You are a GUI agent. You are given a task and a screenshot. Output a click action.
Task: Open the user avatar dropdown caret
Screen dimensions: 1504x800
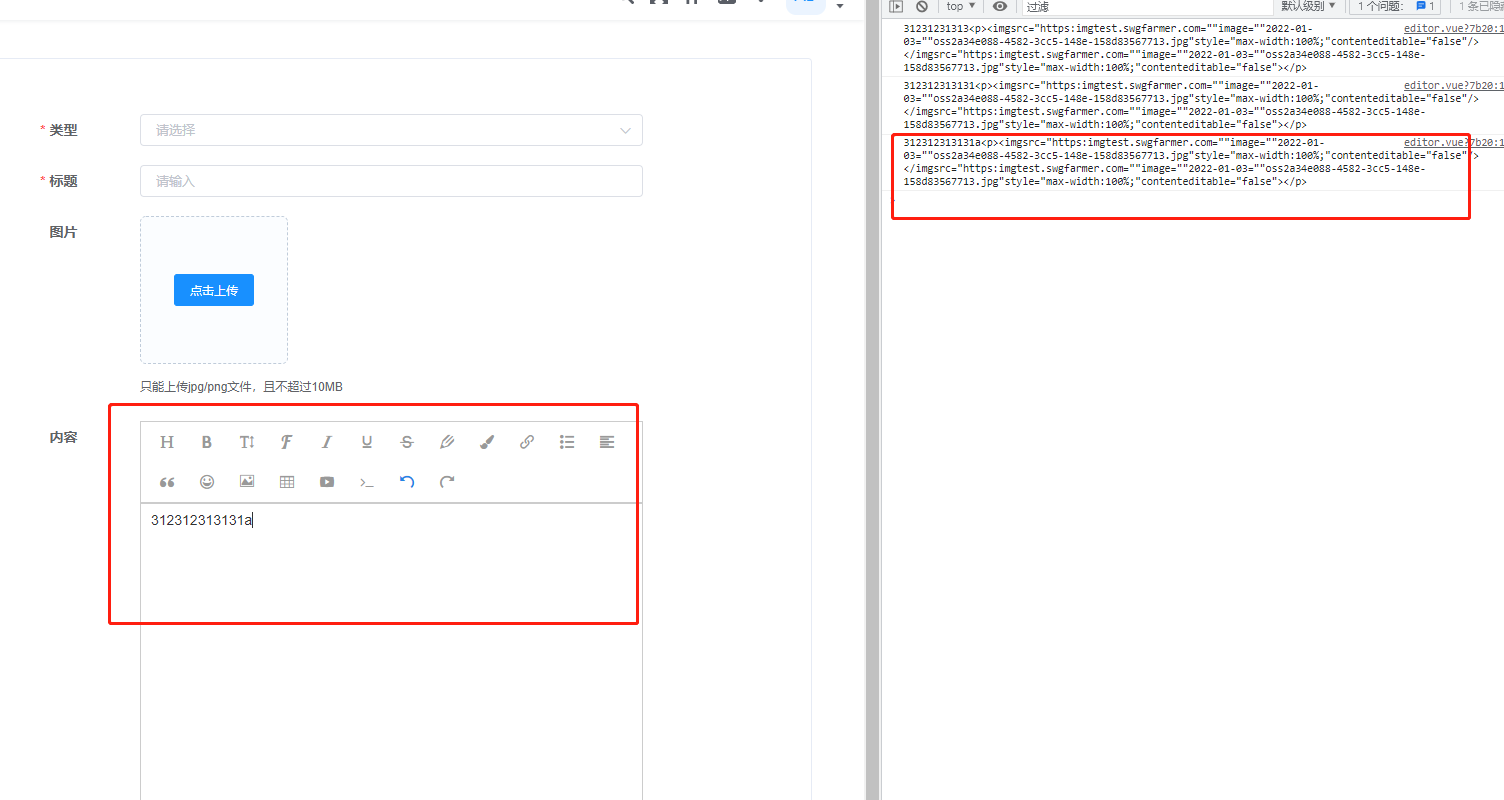(840, 6)
